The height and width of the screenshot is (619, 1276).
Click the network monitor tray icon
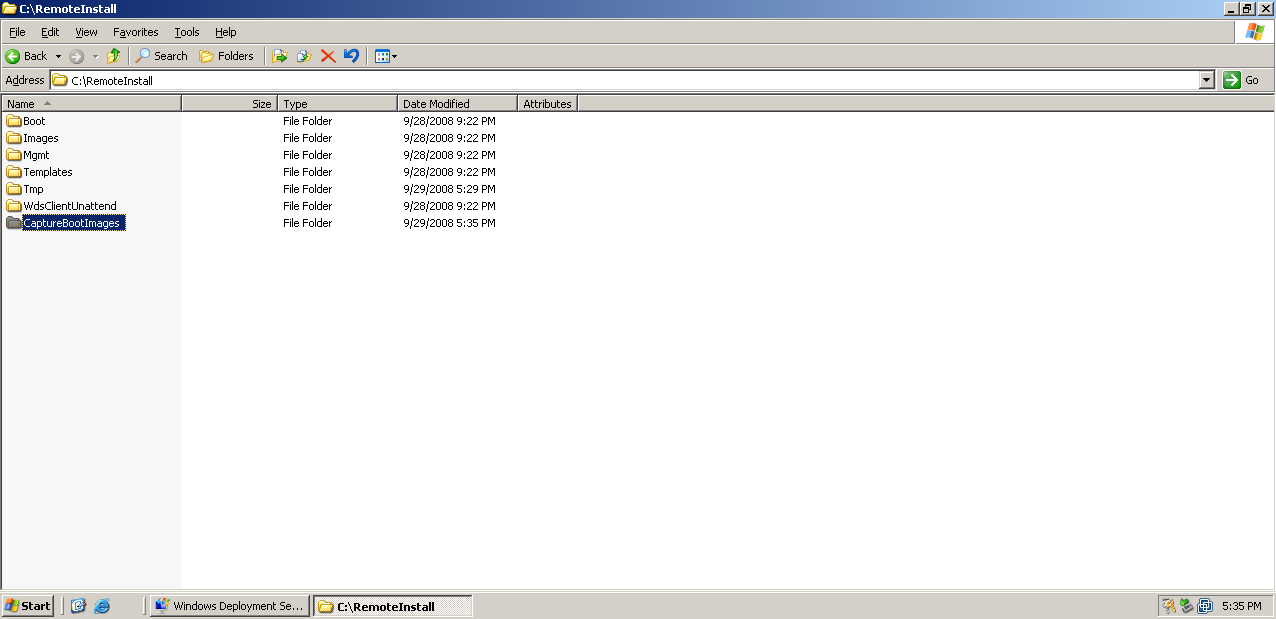tap(1205, 606)
